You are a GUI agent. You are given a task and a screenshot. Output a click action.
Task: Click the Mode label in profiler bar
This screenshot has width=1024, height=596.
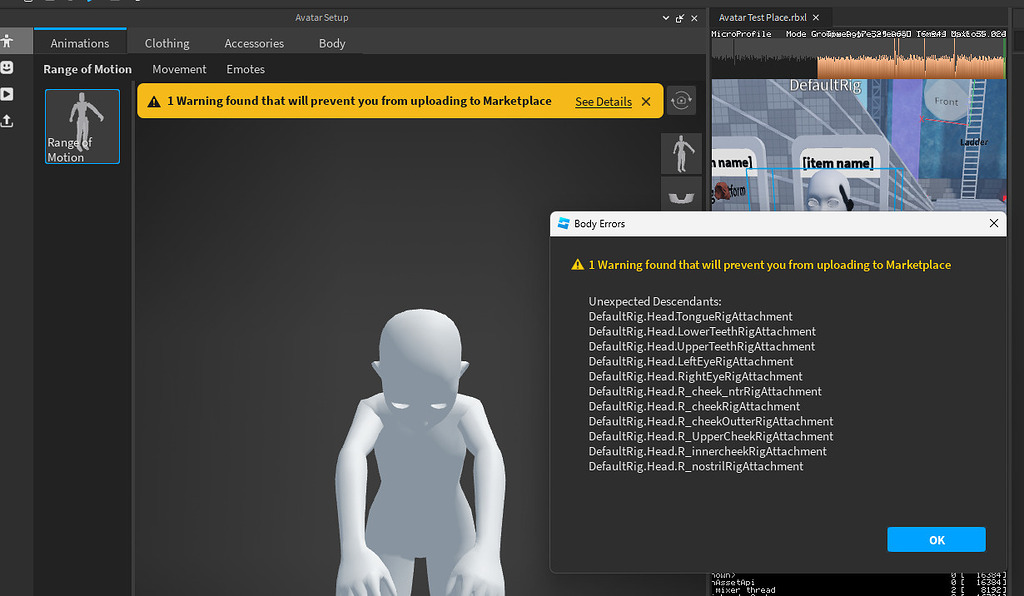[795, 34]
